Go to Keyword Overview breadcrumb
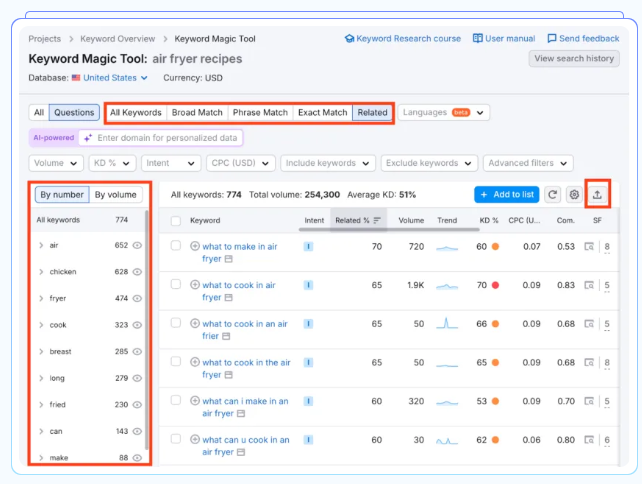 118,39
